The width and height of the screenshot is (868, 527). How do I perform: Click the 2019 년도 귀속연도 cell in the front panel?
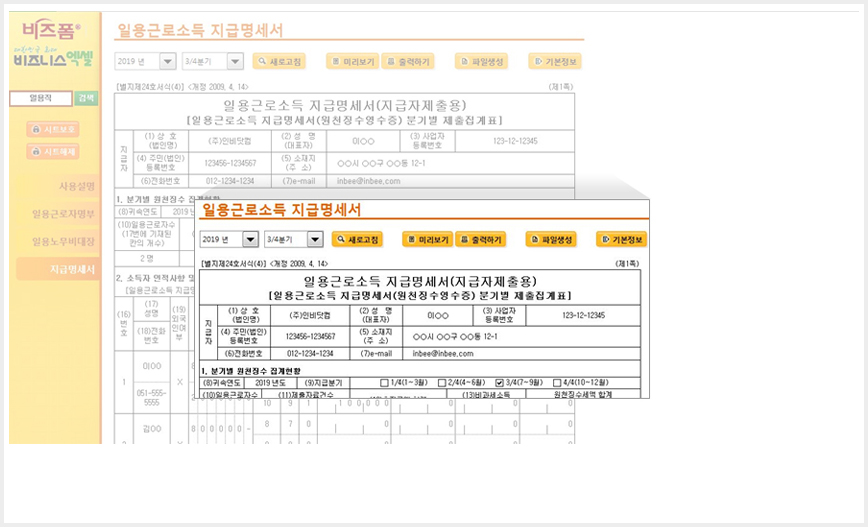coord(270,383)
